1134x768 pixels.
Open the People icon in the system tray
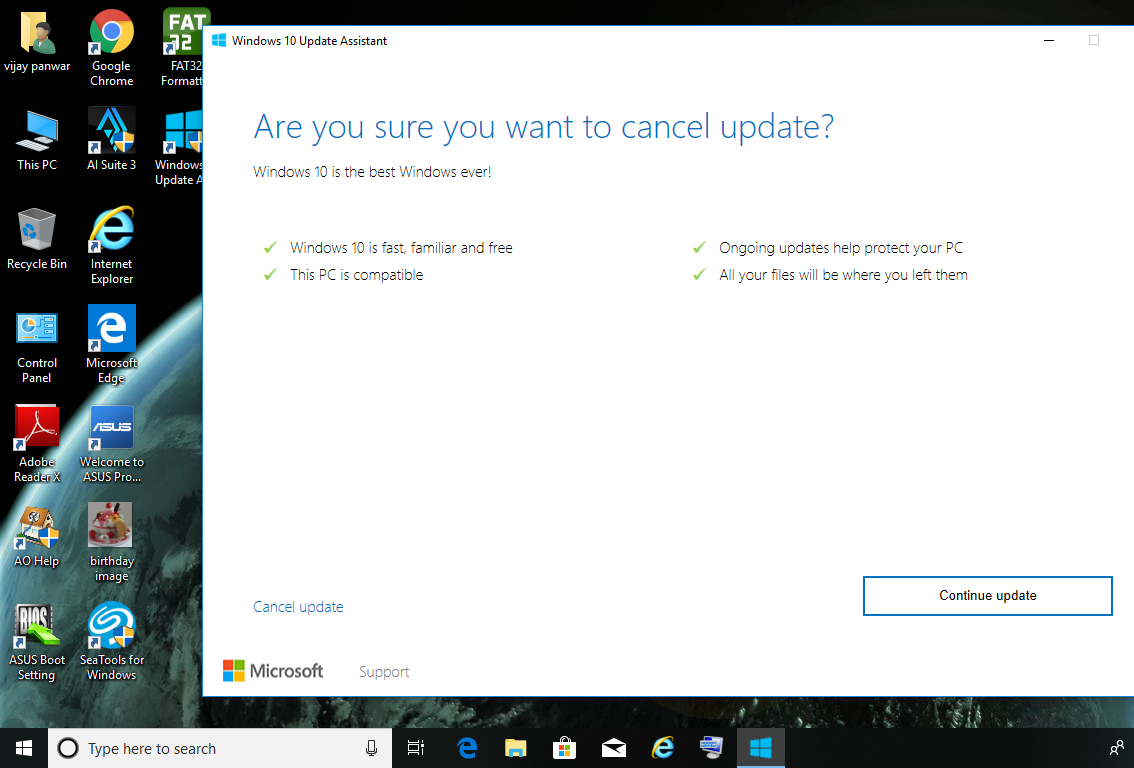1117,748
